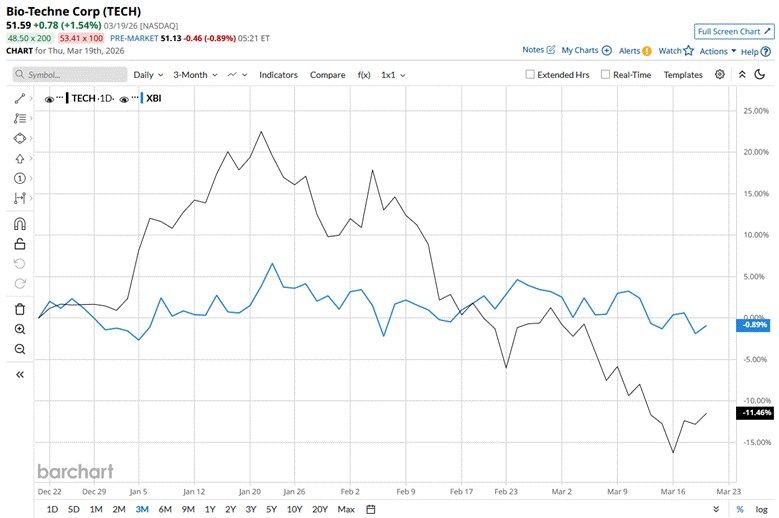Open Notes edit icon
Image resolution: width=779 pixels, height=518 pixels.
pos(550,50)
